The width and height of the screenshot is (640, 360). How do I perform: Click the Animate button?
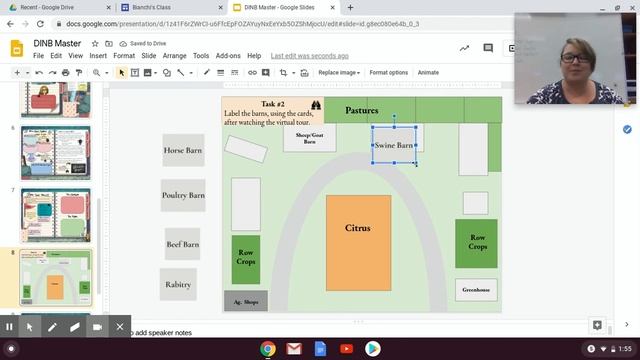coord(428,73)
